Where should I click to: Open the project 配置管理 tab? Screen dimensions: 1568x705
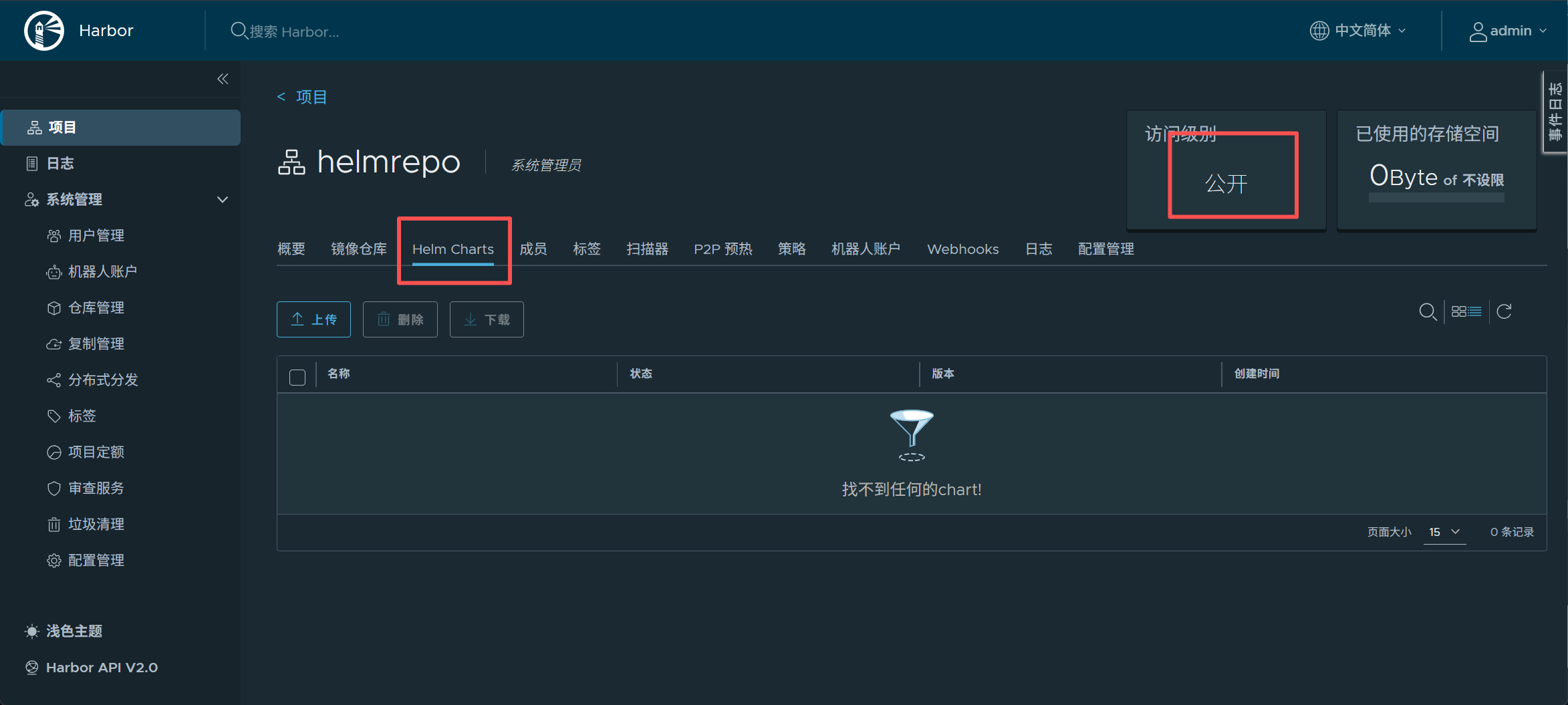[x=1106, y=249]
